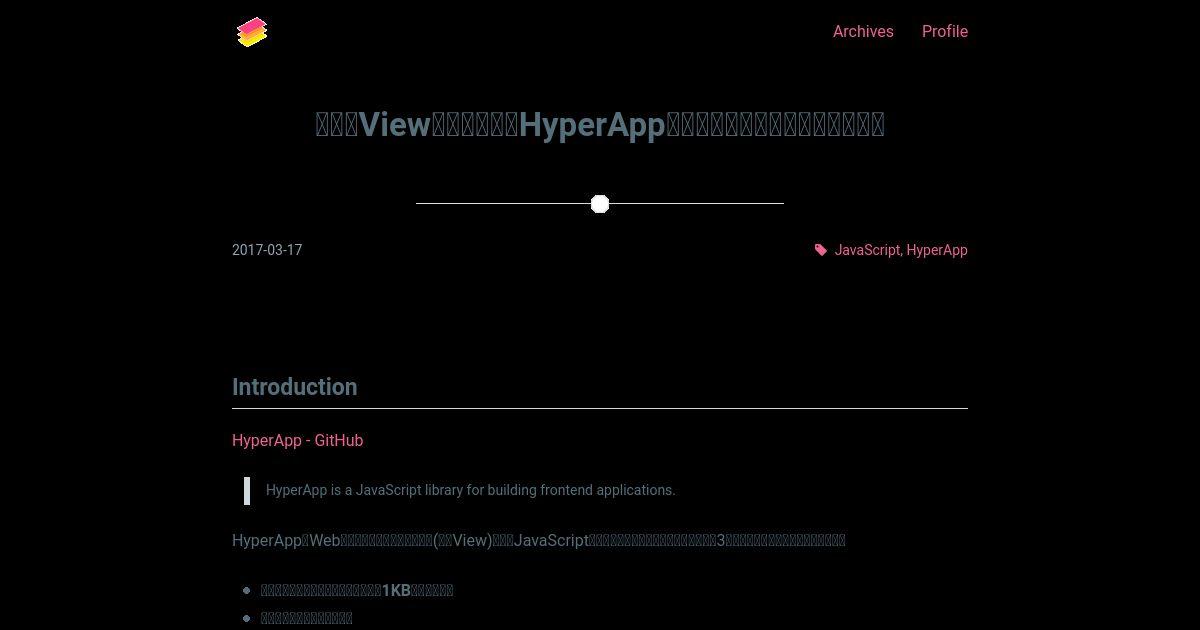Click the list item mentioning 1KB
The image size is (1200, 630).
(x=357, y=590)
